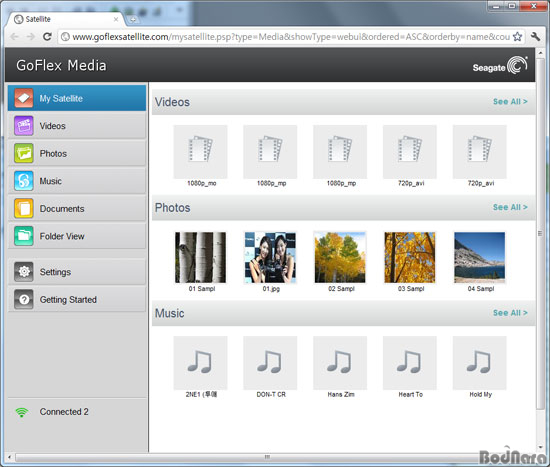
Task: Open Photos section in the sidebar
Action: (77, 153)
